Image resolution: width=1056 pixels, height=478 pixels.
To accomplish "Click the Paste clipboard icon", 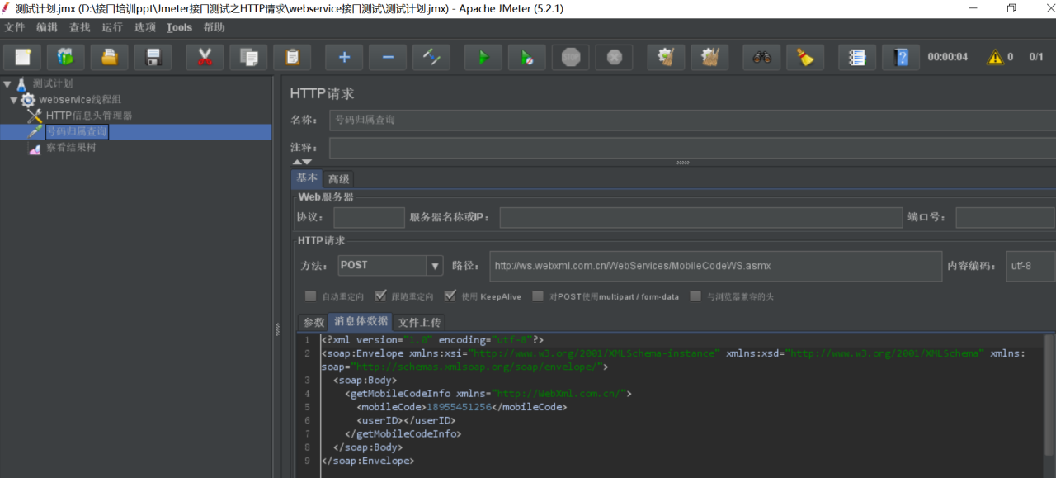I will click(292, 57).
